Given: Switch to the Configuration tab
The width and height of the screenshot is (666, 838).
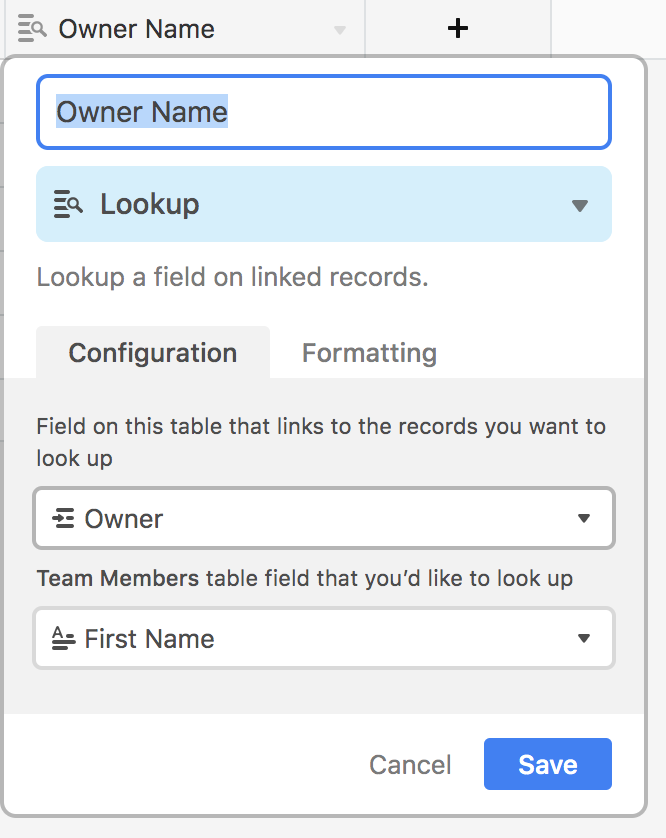Looking at the screenshot, I should pyautogui.click(x=153, y=353).
